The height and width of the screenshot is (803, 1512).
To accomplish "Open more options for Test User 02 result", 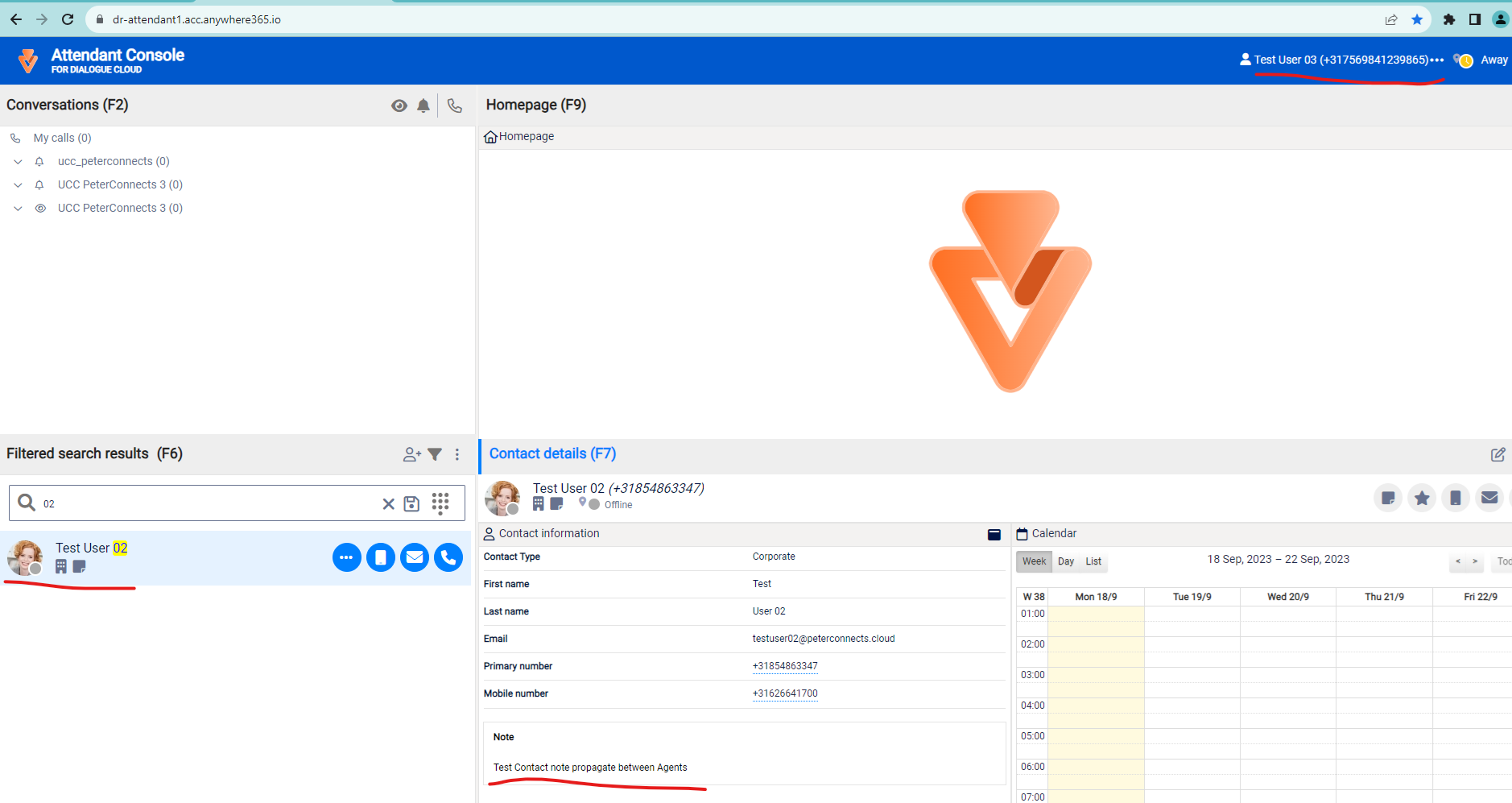I will (346, 557).
